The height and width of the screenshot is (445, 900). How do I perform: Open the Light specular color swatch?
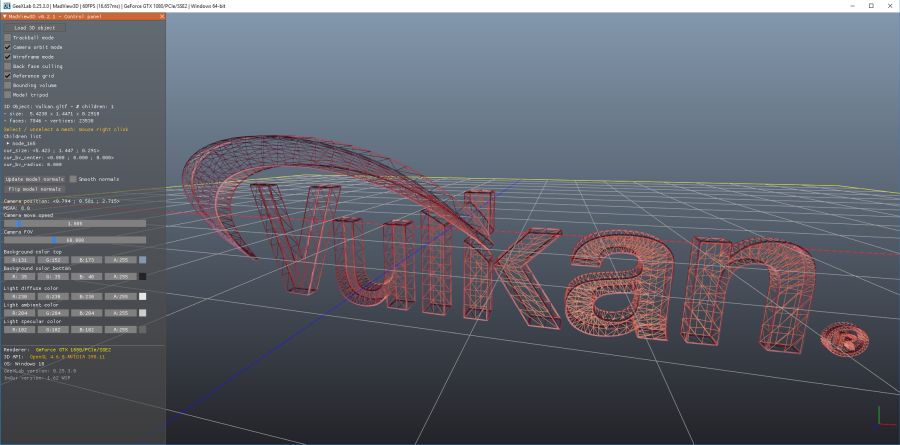point(142,330)
